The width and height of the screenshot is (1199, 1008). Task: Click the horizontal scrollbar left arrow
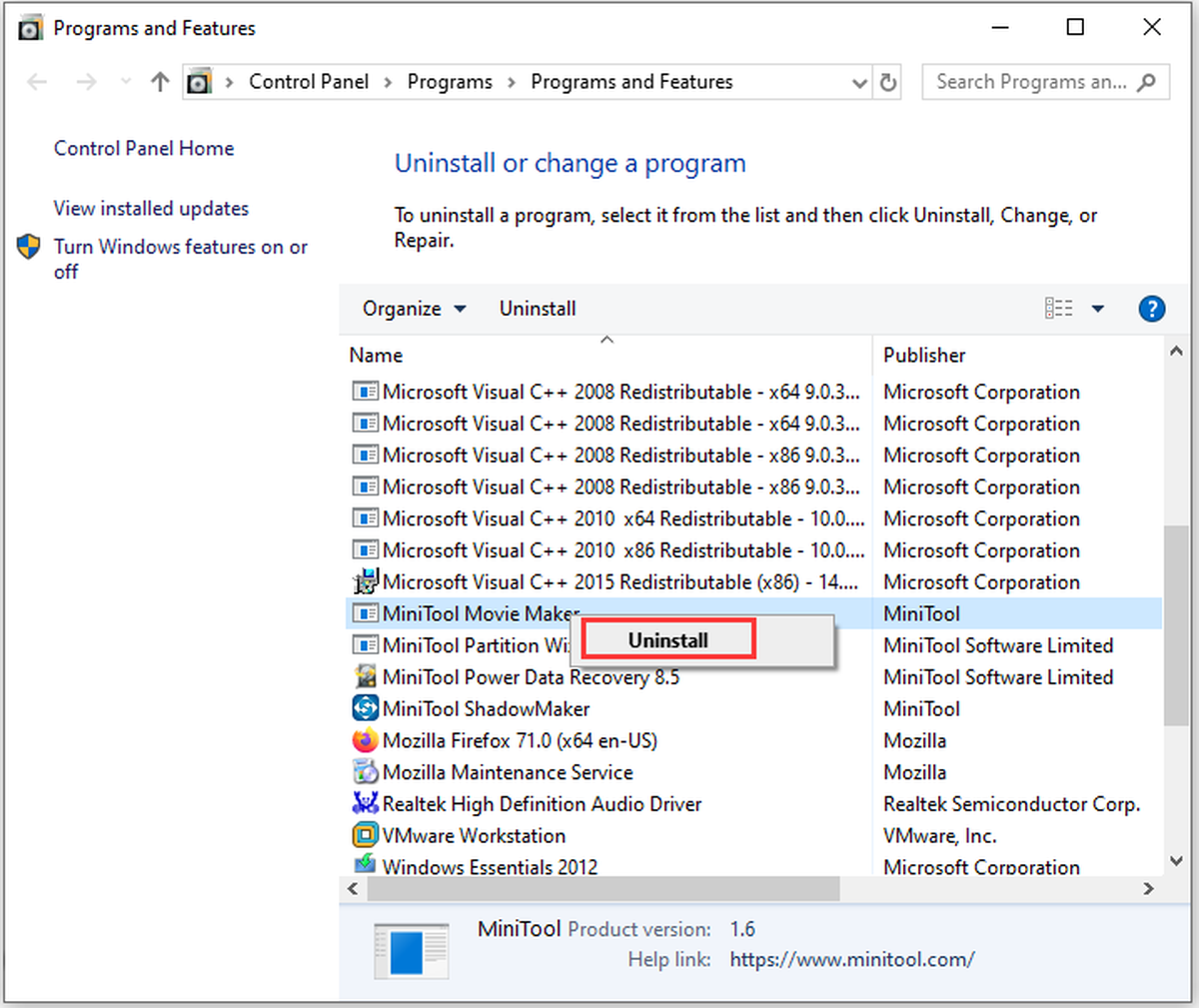tap(353, 887)
